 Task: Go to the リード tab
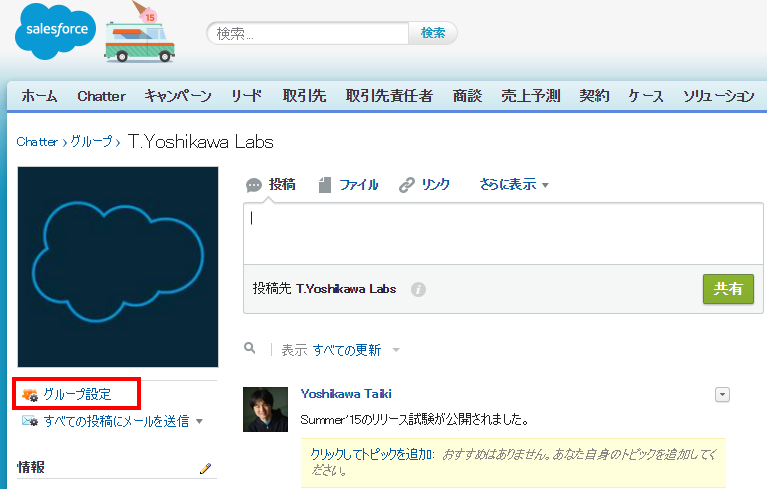[247, 96]
